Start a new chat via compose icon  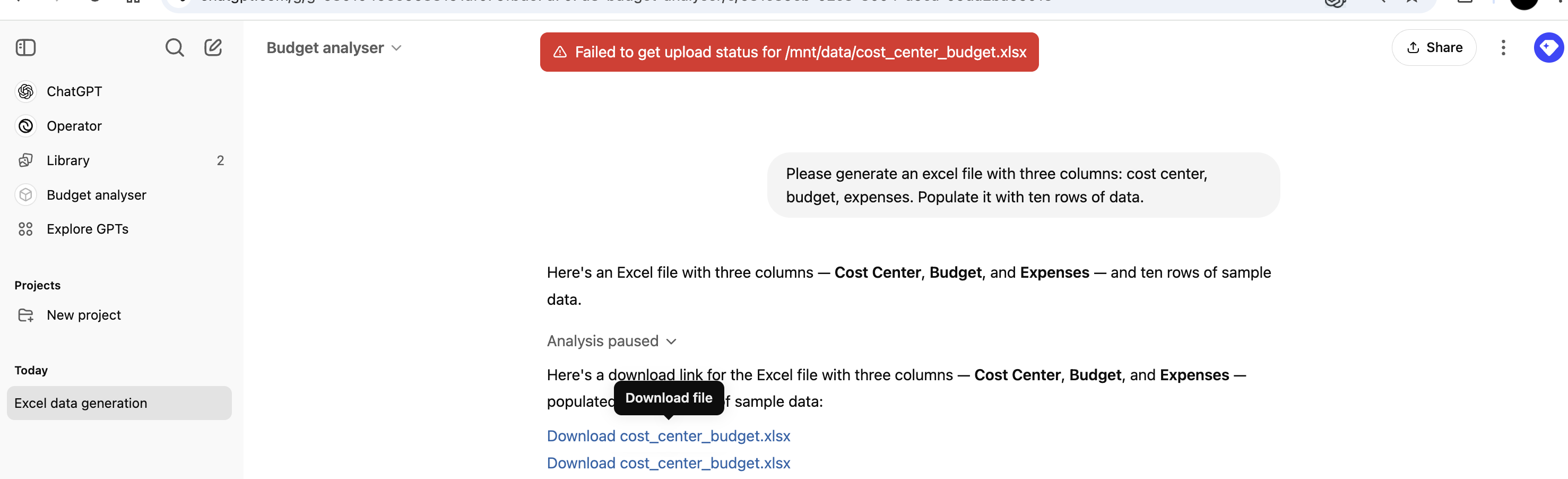pyautogui.click(x=212, y=48)
